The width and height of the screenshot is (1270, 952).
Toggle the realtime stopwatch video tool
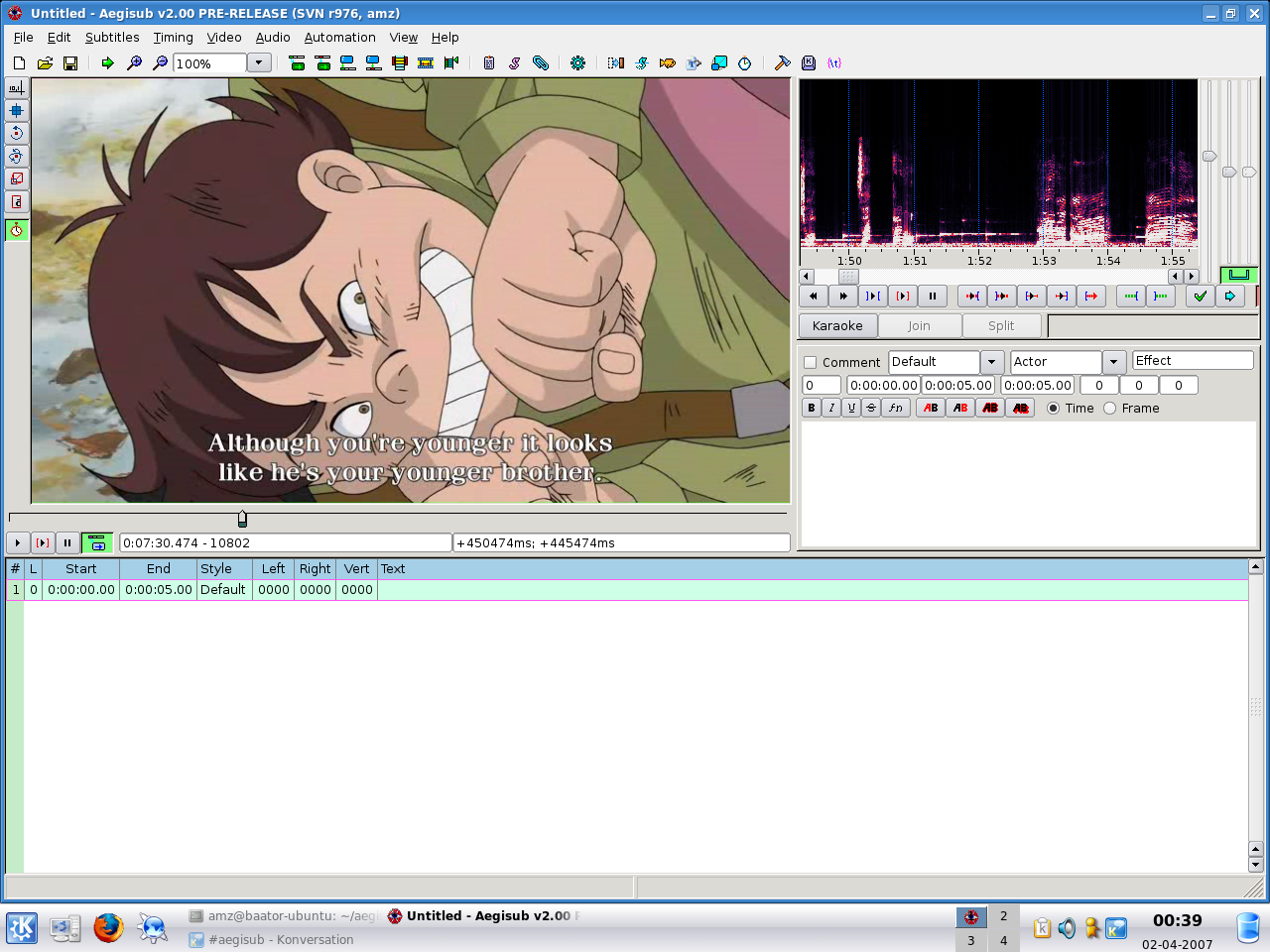pyautogui.click(x=16, y=230)
